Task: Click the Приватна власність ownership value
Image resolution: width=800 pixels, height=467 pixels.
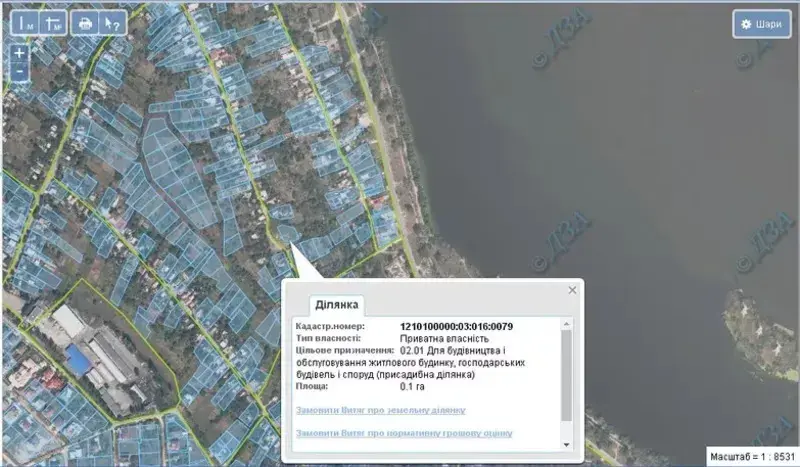Action: pos(443,338)
